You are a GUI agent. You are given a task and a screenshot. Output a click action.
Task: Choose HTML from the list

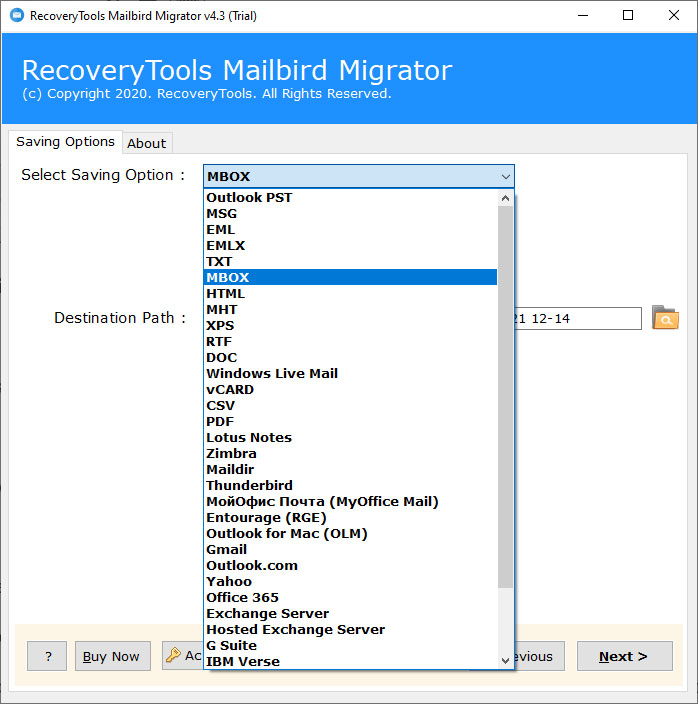pos(350,294)
